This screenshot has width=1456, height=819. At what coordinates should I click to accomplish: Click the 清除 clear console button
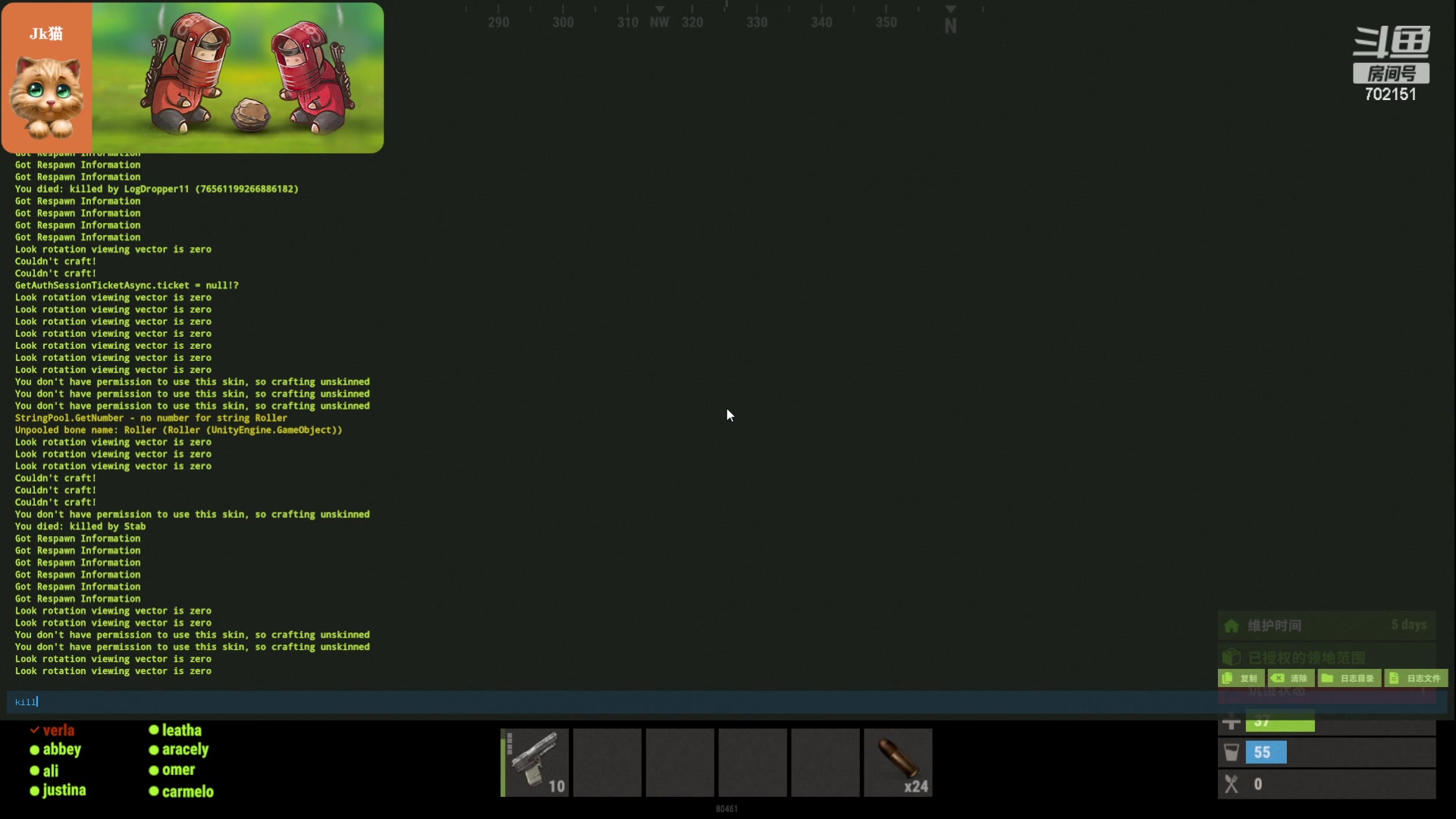coord(1291,678)
